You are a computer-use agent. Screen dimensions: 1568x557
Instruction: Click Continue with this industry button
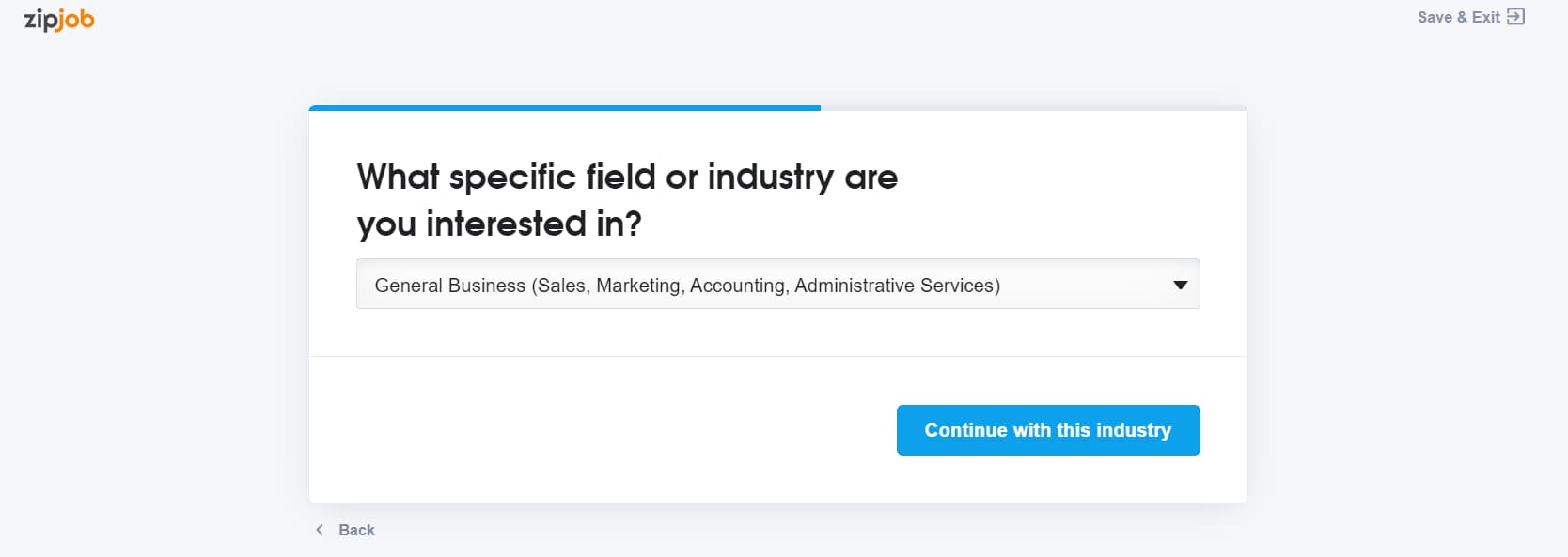tap(1048, 430)
